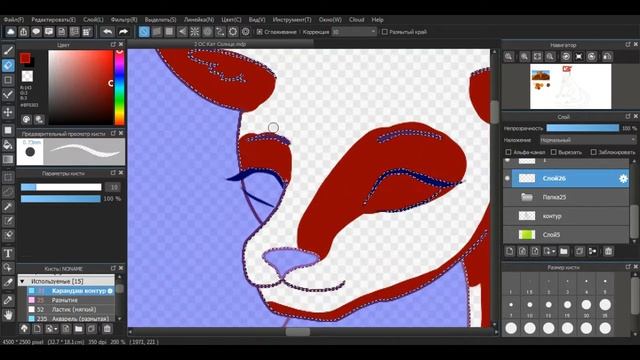Add a new layer folder
The height and width of the screenshot is (360, 640).
[564, 251]
